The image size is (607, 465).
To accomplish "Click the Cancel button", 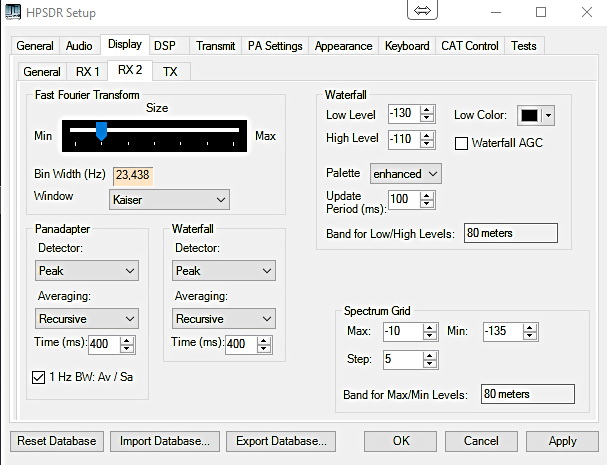I will (x=481, y=441).
